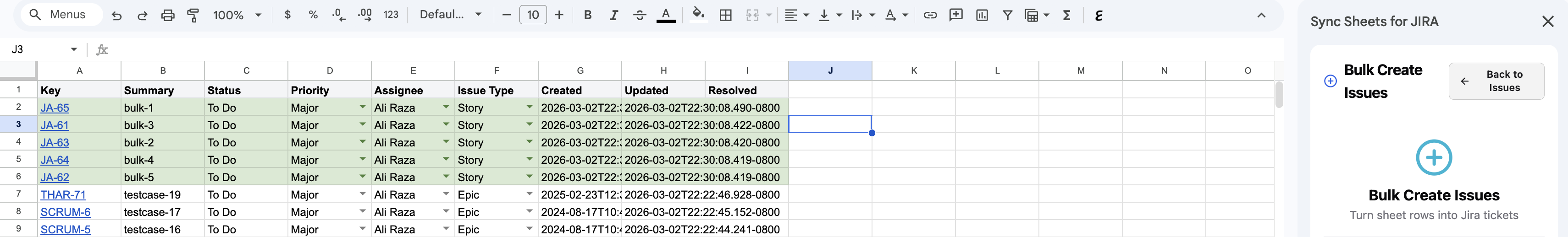
Task: Insert comment icon in toolbar
Action: (x=955, y=15)
